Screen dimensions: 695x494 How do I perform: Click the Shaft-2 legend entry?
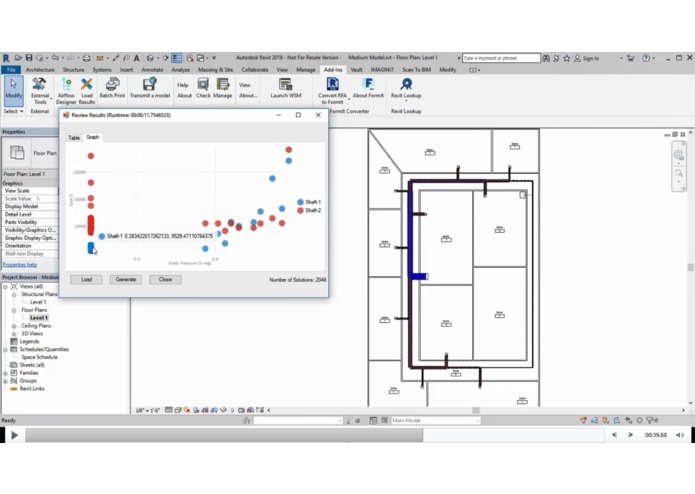[309, 210]
